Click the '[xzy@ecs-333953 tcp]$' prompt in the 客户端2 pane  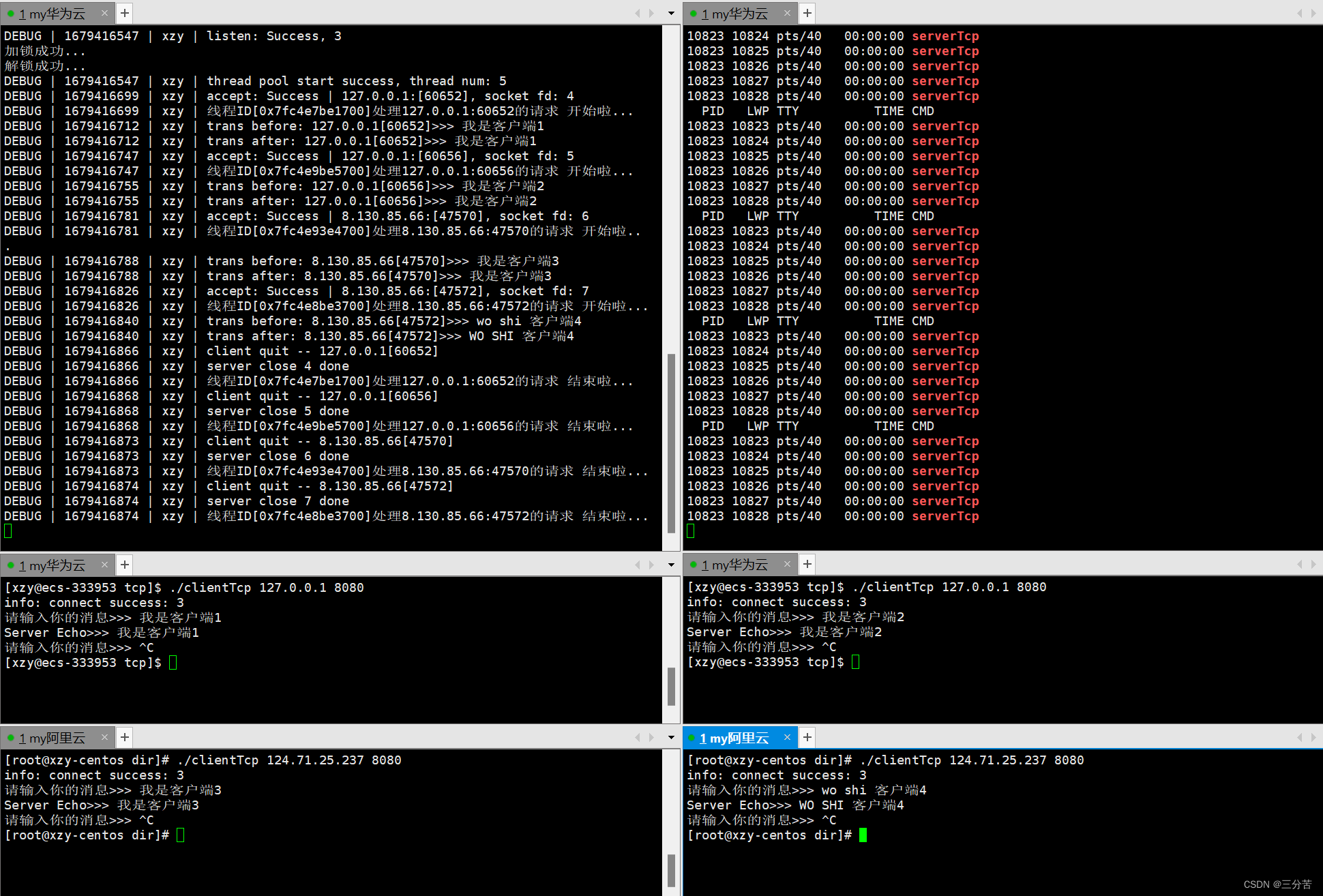[765, 662]
